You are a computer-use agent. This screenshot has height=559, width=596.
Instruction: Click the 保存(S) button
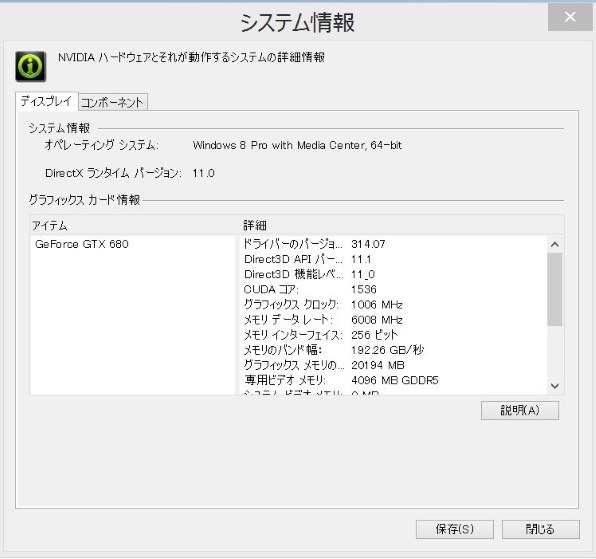(455, 529)
